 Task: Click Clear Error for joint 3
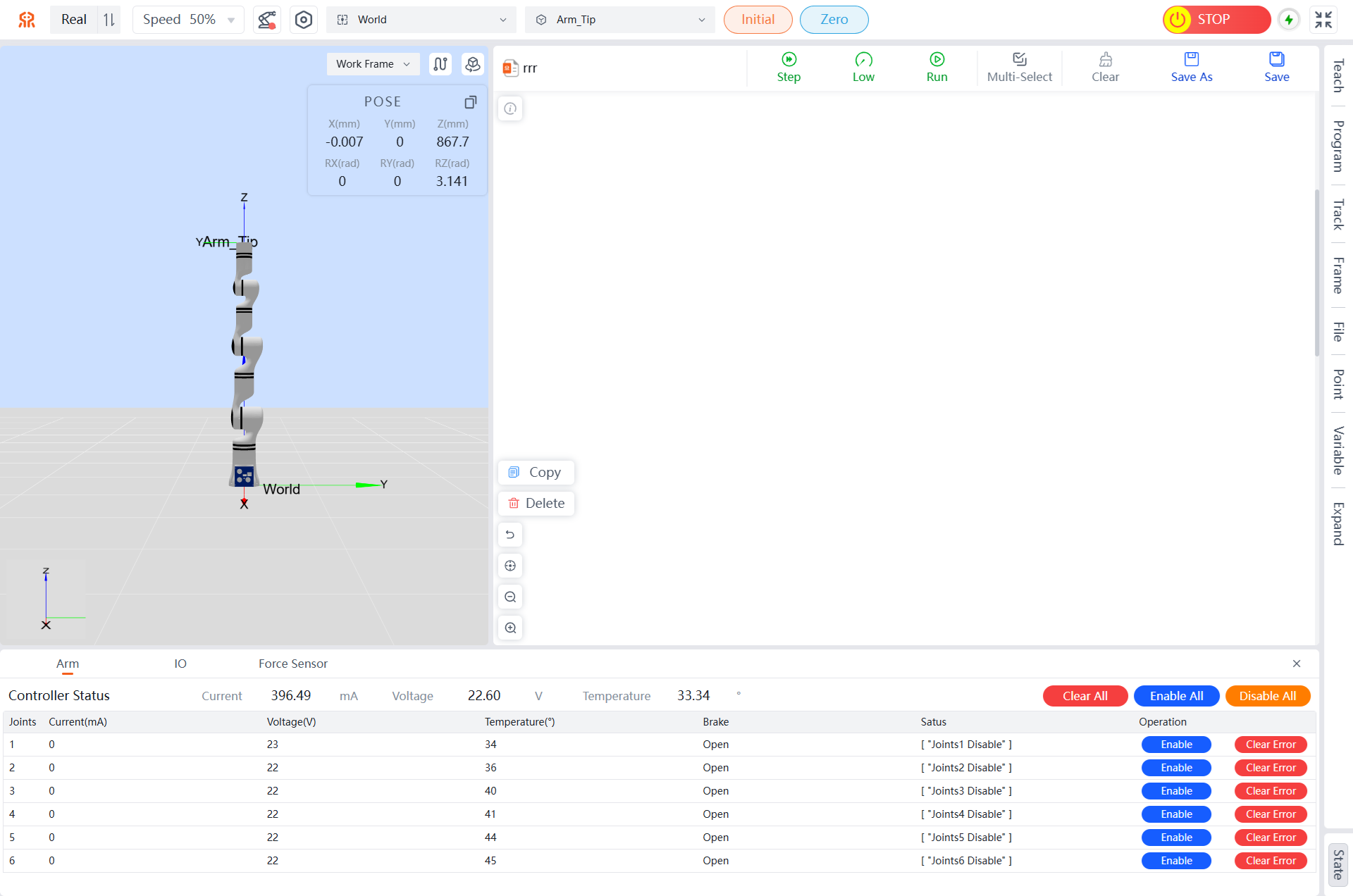(1270, 791)
